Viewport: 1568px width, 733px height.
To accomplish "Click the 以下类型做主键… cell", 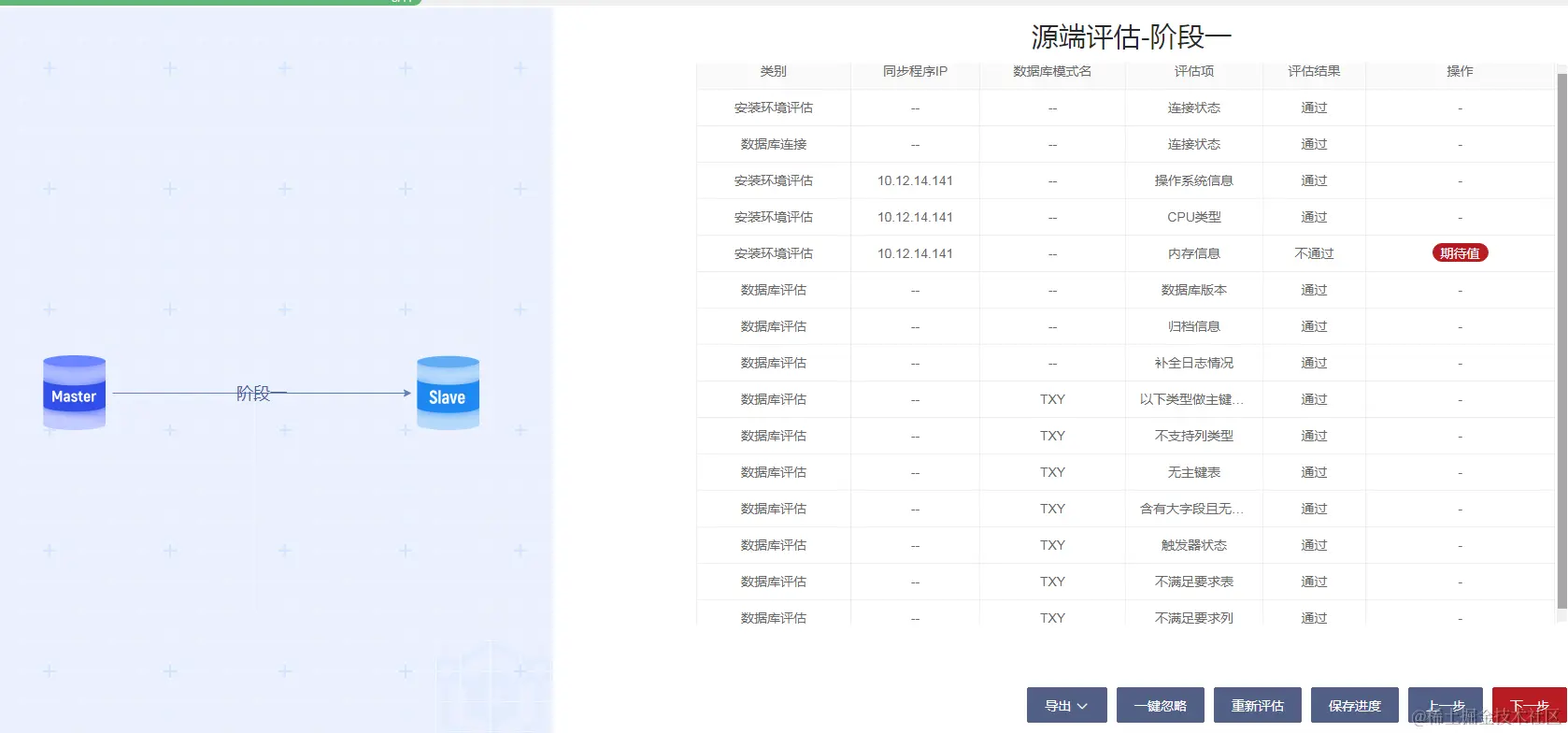I will coord(1192,399).
